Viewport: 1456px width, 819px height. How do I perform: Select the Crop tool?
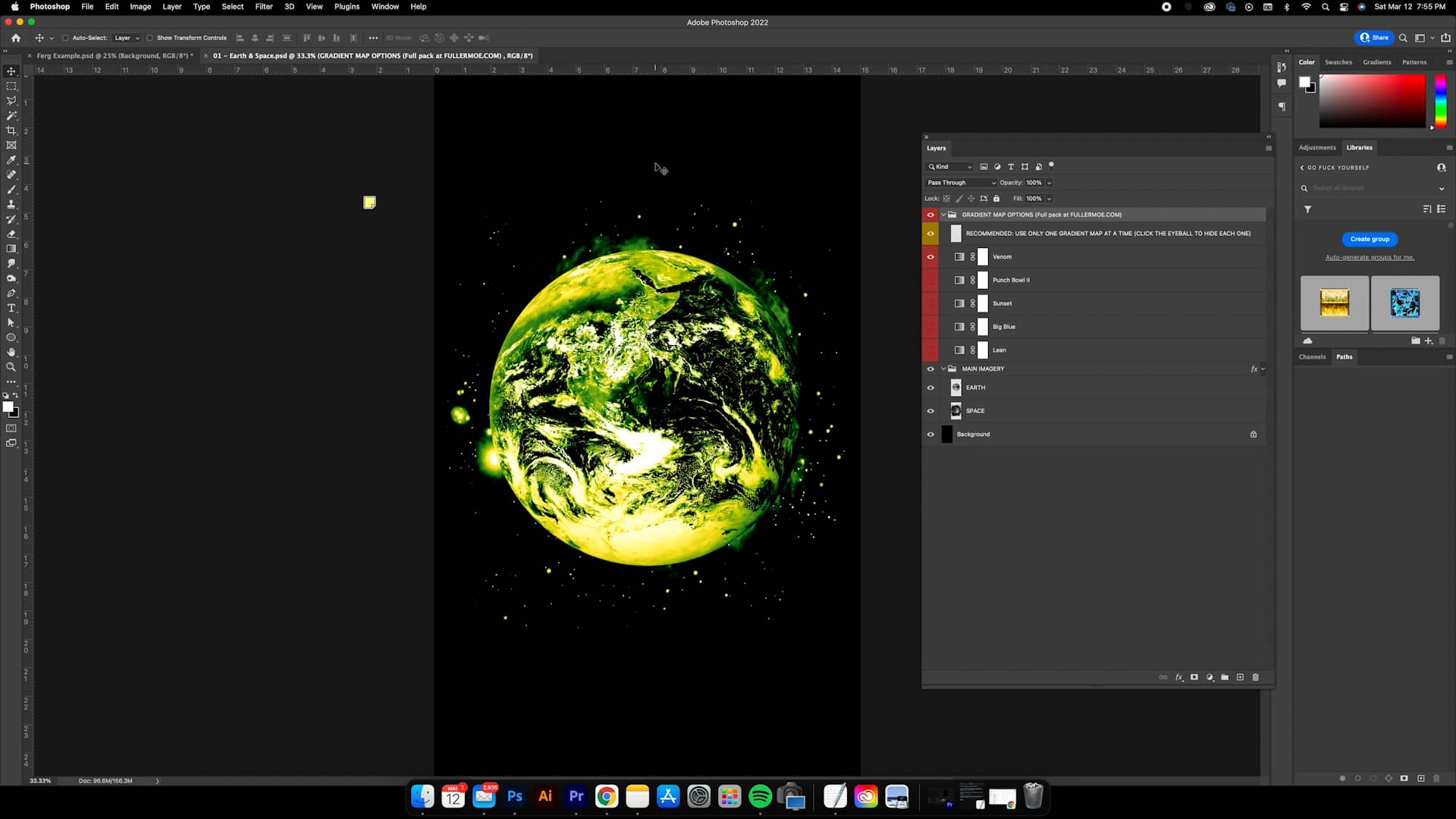11,130
